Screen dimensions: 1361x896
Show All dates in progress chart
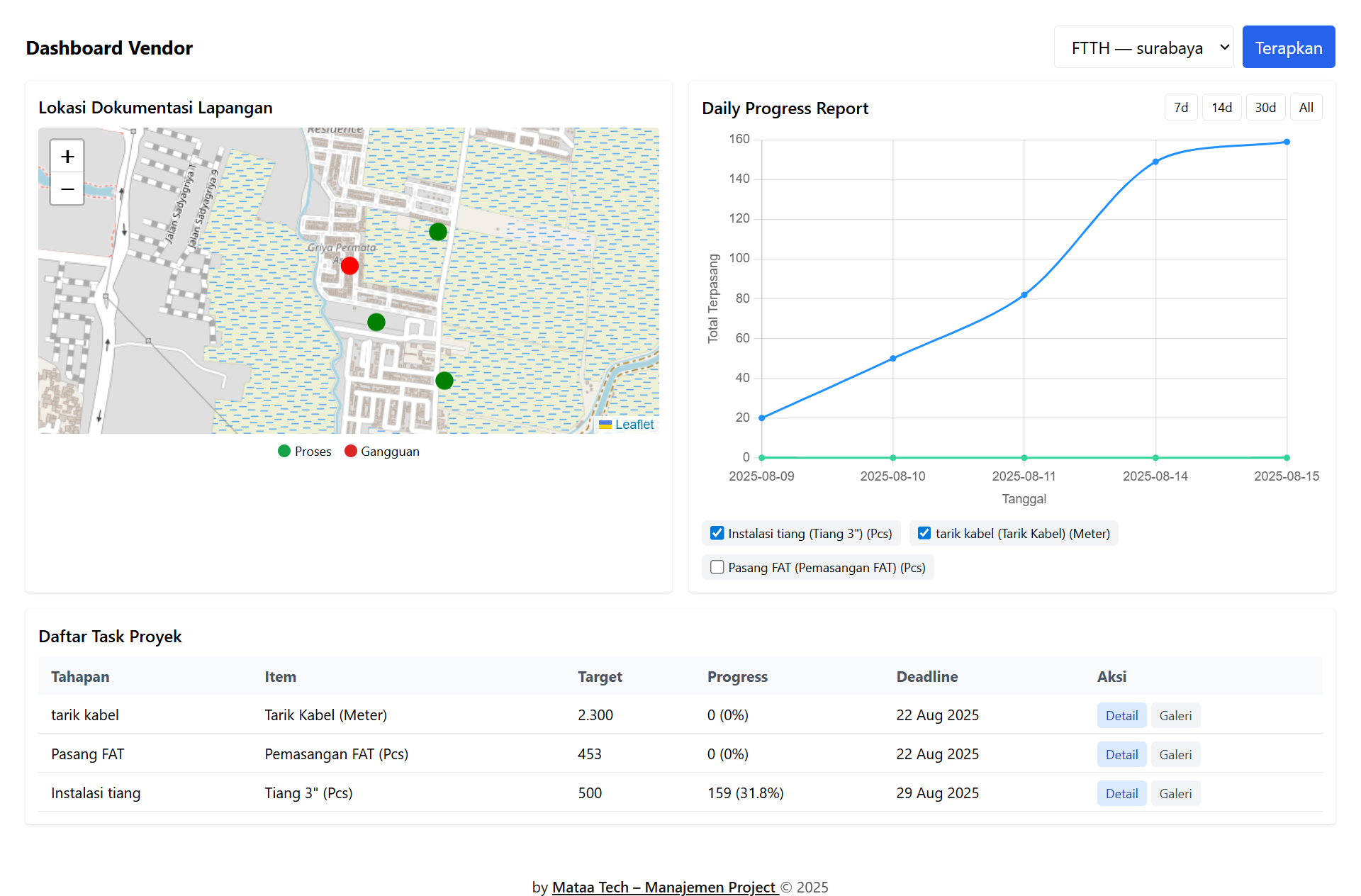point(1306,108)
